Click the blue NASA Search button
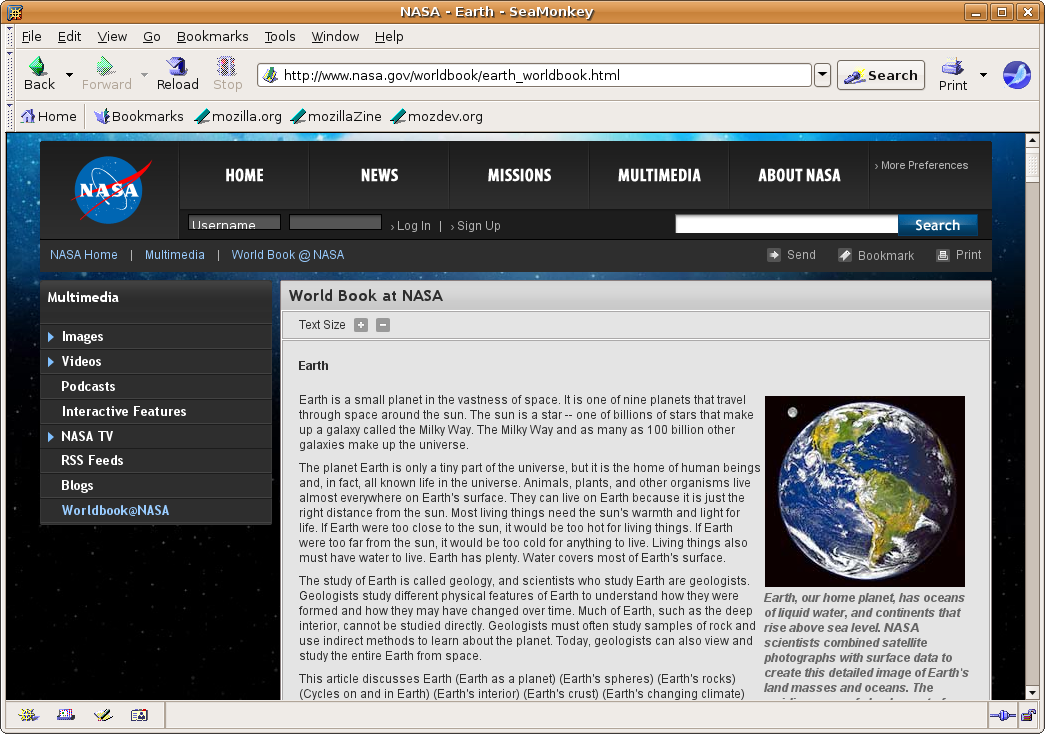 coord(938,225)
